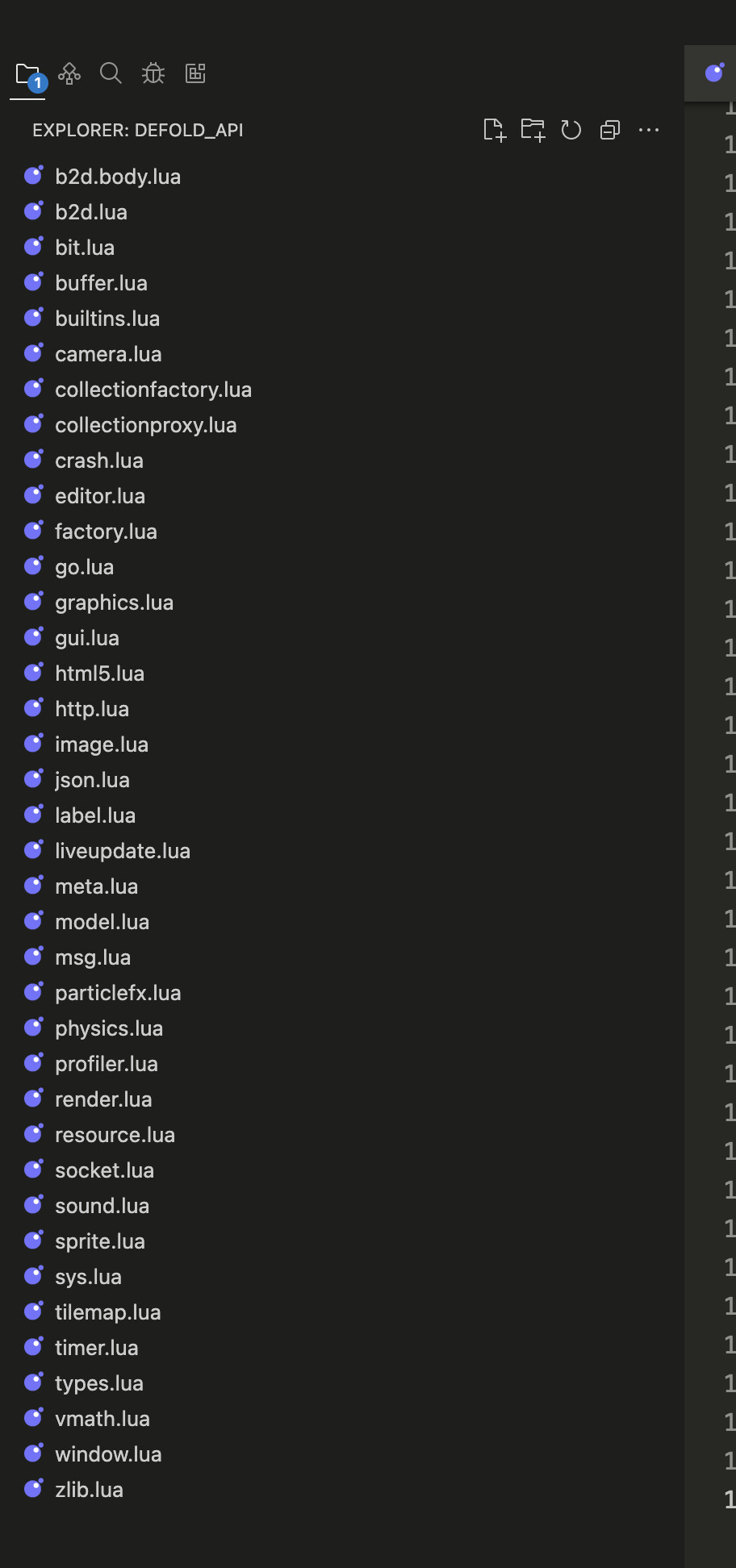Open explorer More Actions ellipsis menu
Screen dimensions: 736x1568
649,130
